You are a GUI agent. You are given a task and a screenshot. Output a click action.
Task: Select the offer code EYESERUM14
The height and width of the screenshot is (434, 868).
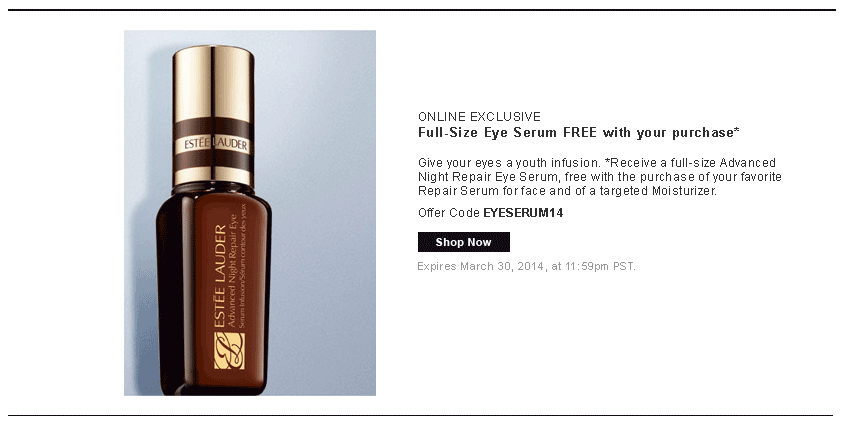click(523, 213)
